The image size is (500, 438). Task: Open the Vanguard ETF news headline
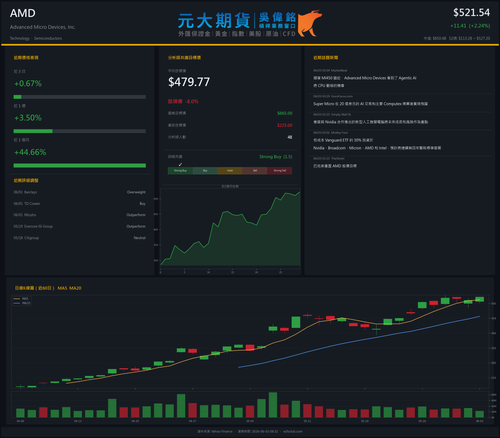(377, 144)
